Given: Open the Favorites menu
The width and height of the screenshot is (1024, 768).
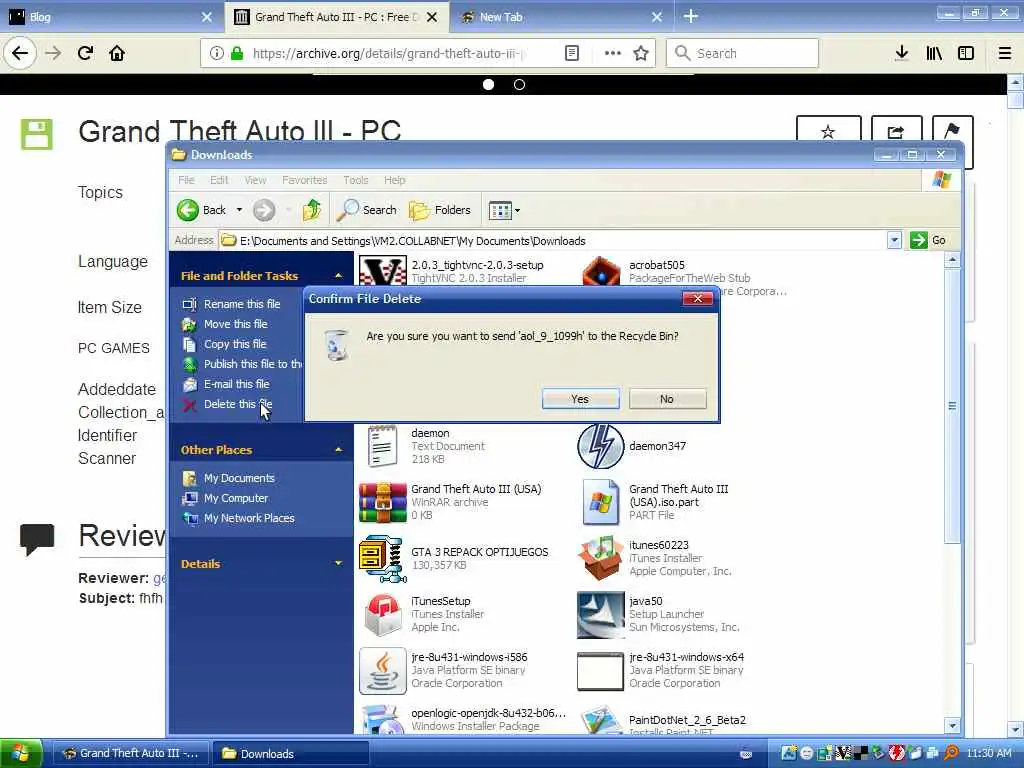Looking at the screenshot, I should [x=304, y=180].
